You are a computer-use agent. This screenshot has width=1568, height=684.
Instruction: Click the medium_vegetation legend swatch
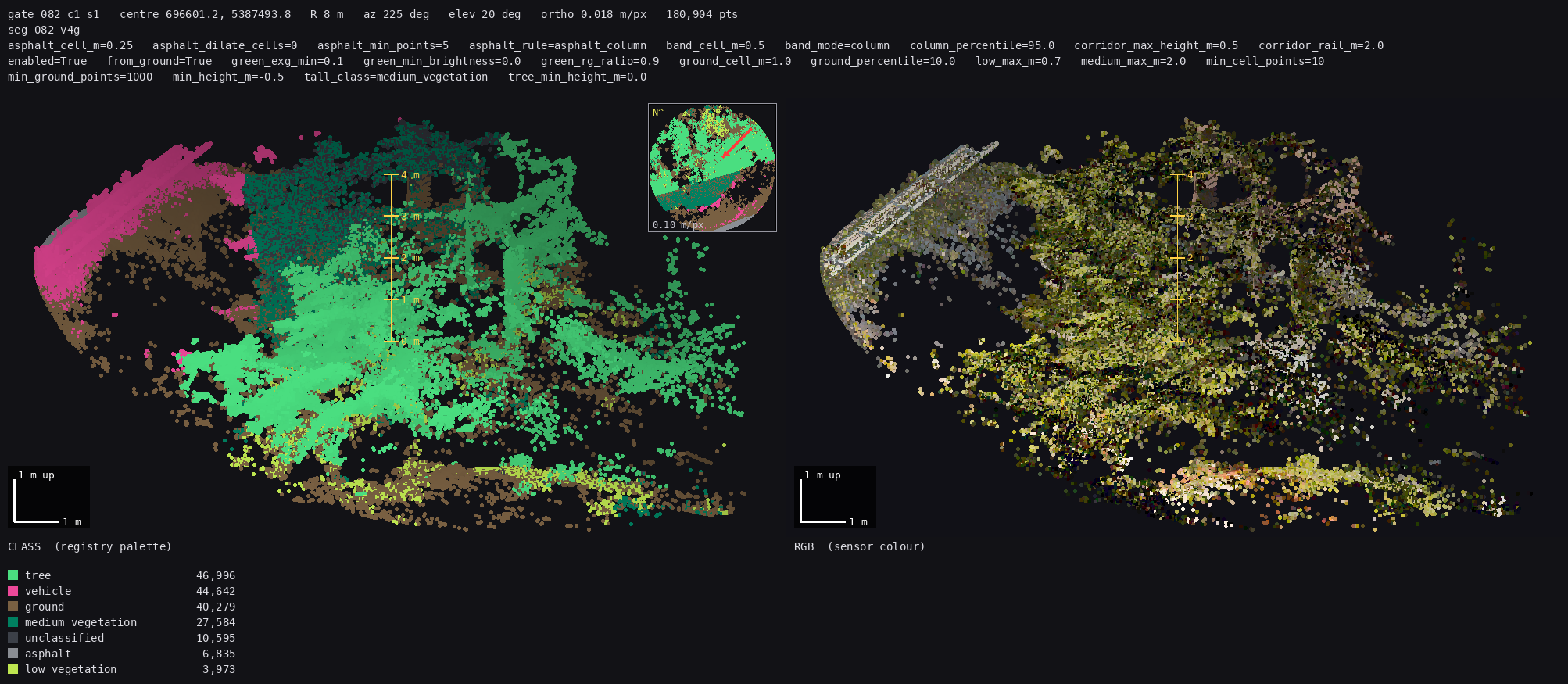click(x=13, y=622)
